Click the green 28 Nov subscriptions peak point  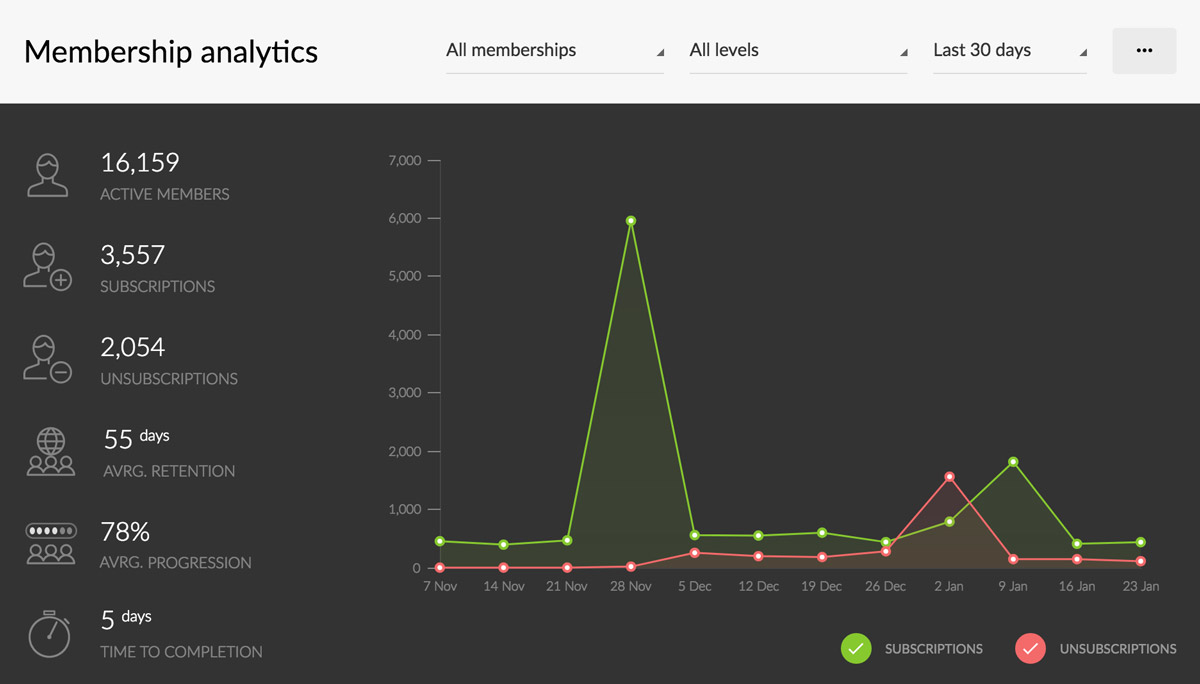pos(631,221)
